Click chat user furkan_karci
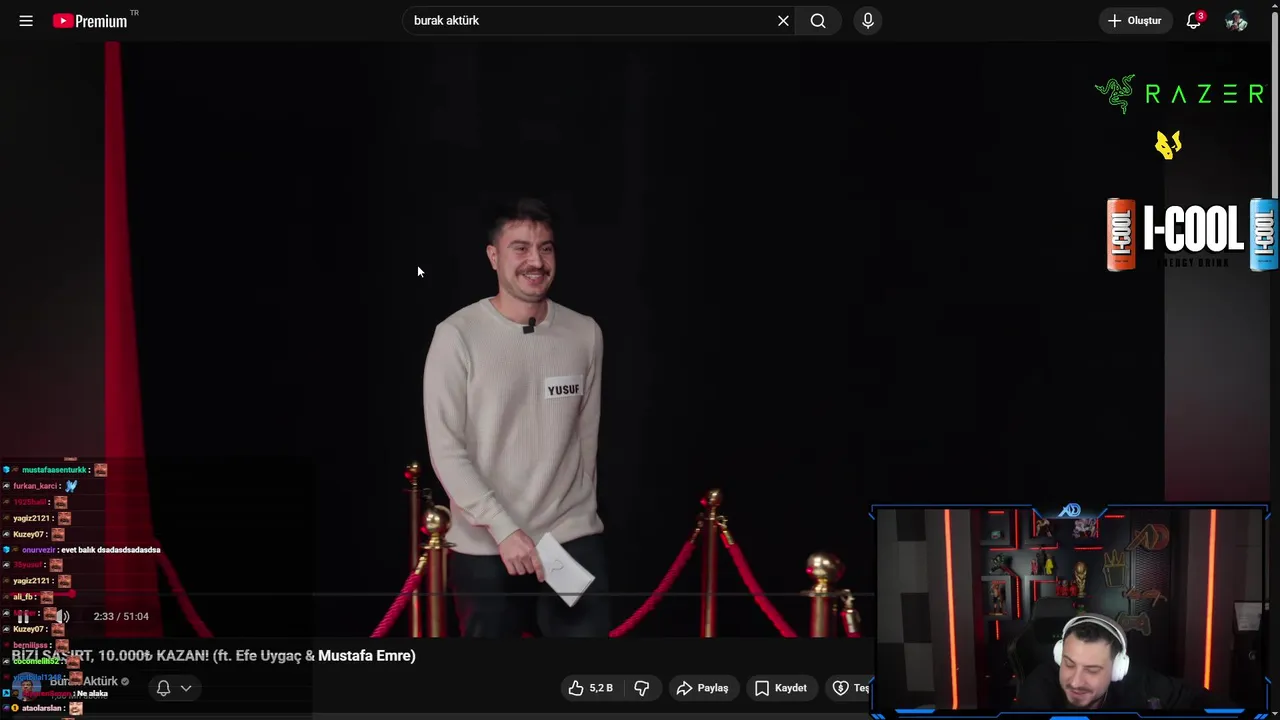This screenshot has height=720, width=1280. pyautogui.click(x=35, y=486)
